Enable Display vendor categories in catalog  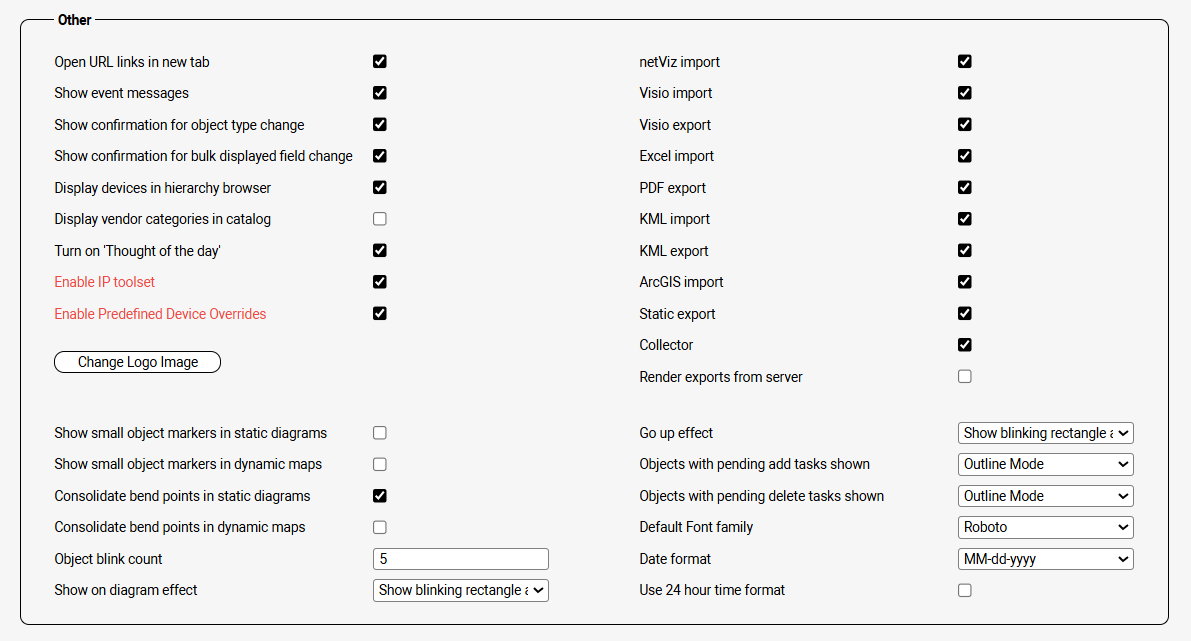(380, 219)
